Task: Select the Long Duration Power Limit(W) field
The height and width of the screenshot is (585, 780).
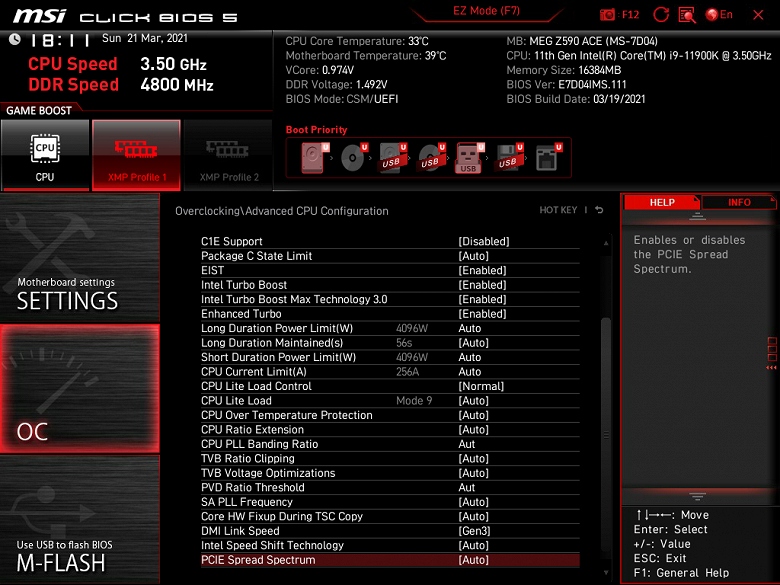Action: coord(390,328)
